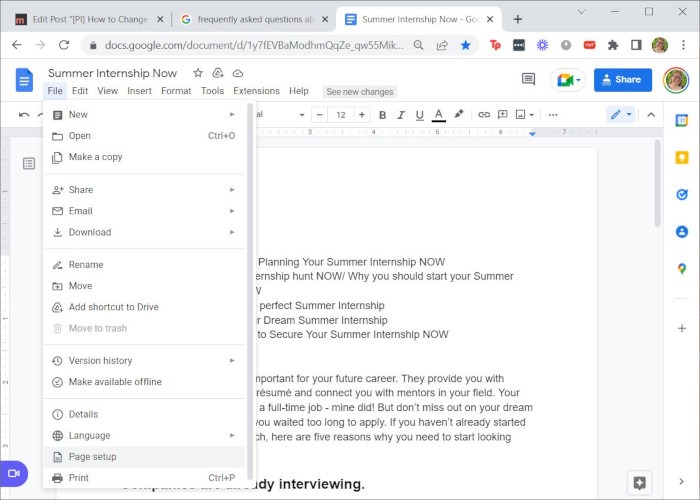Open a new browser tab
Viewport: 700px width, 500px height.
coord(517,19)
